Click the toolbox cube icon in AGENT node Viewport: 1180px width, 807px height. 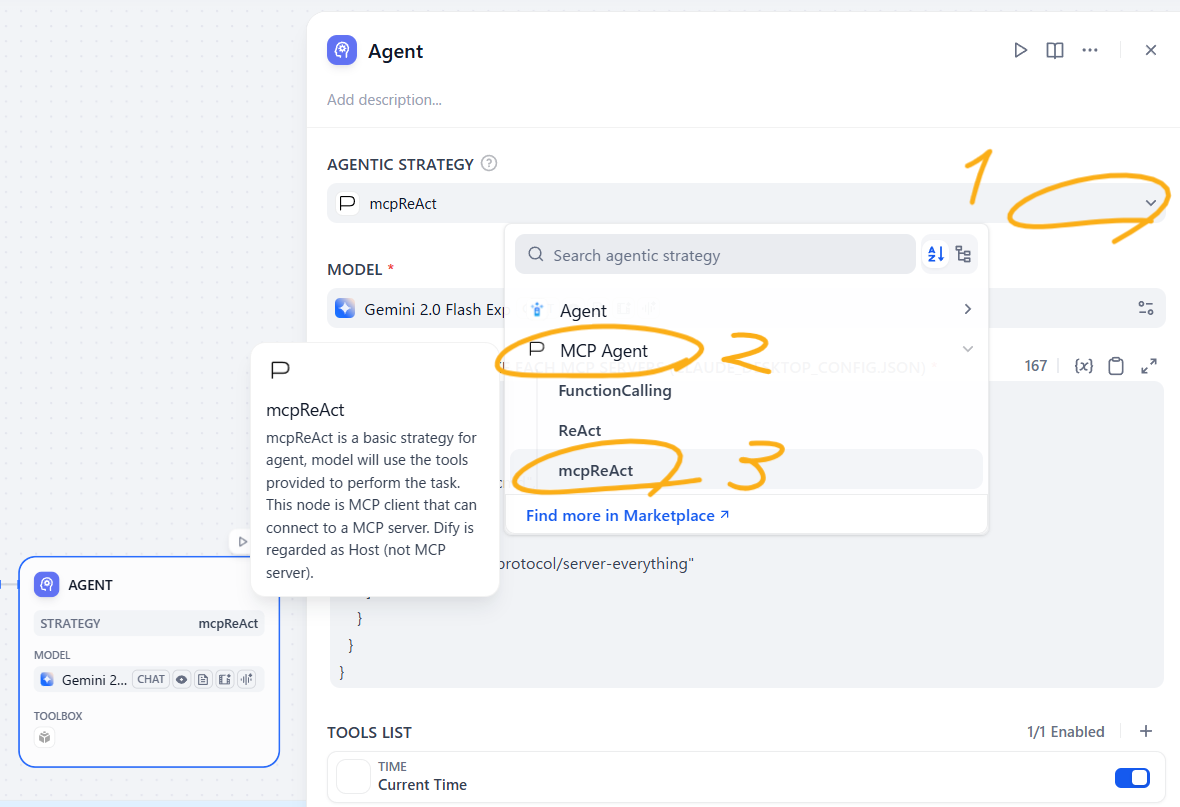pos(44,737)
